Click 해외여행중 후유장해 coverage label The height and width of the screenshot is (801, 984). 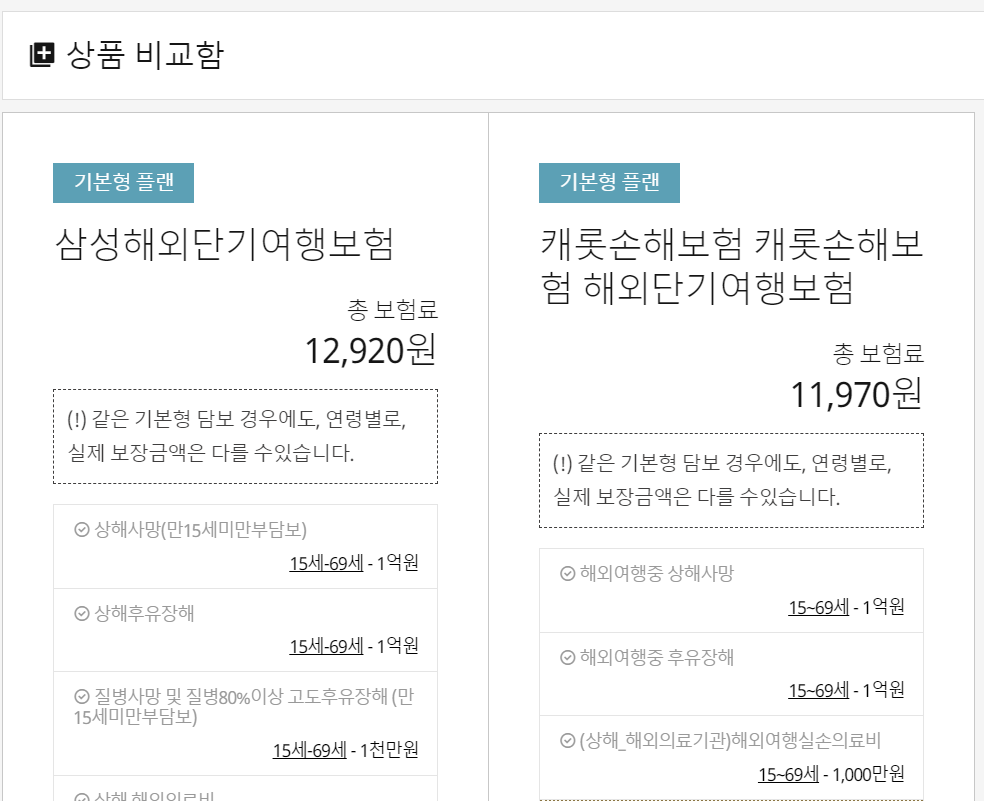(656, 657)
